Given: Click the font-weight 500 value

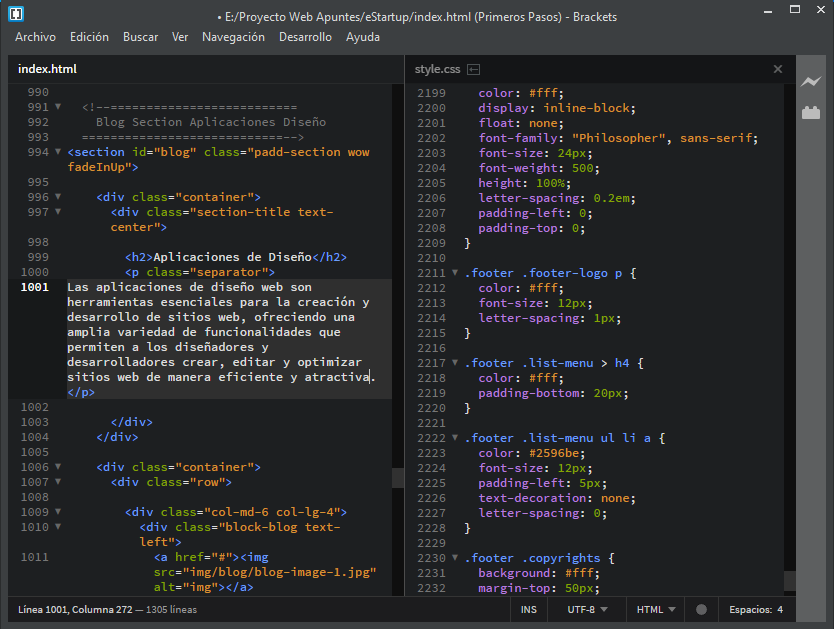Looking at the screenshot, I should point(582,168).
